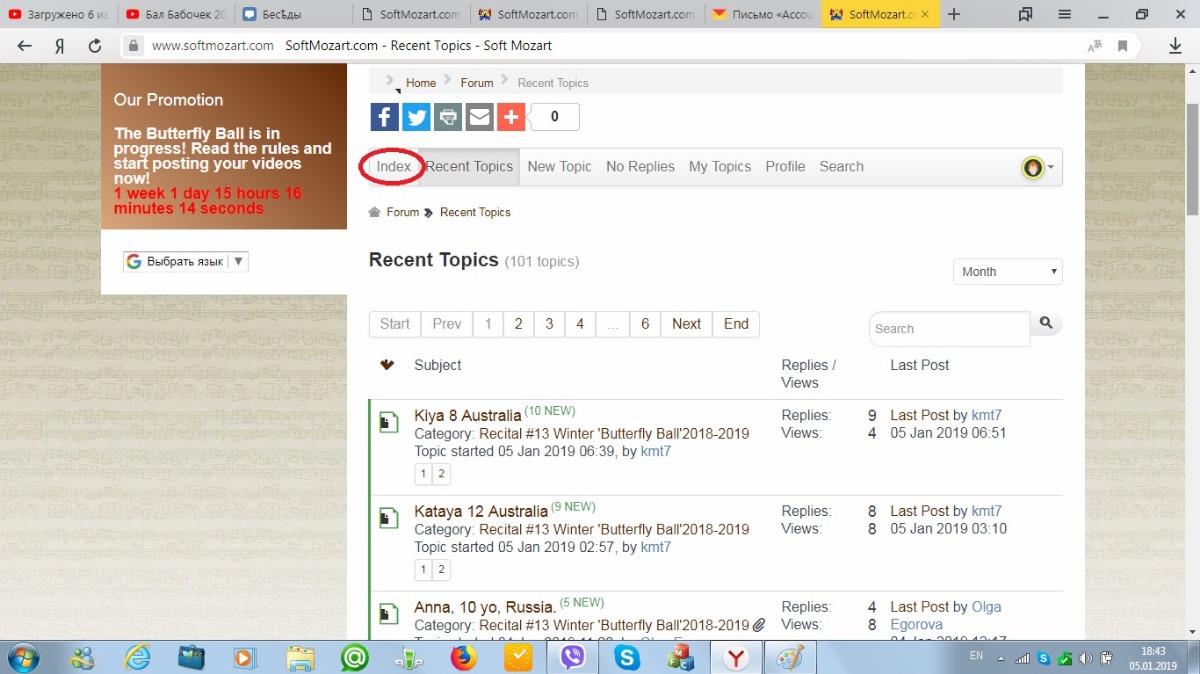The height and width of the screenshot is (674, 1200).
Task: Open topic 'Kiya 8 Australia'
Action: (x=468, y=415)
